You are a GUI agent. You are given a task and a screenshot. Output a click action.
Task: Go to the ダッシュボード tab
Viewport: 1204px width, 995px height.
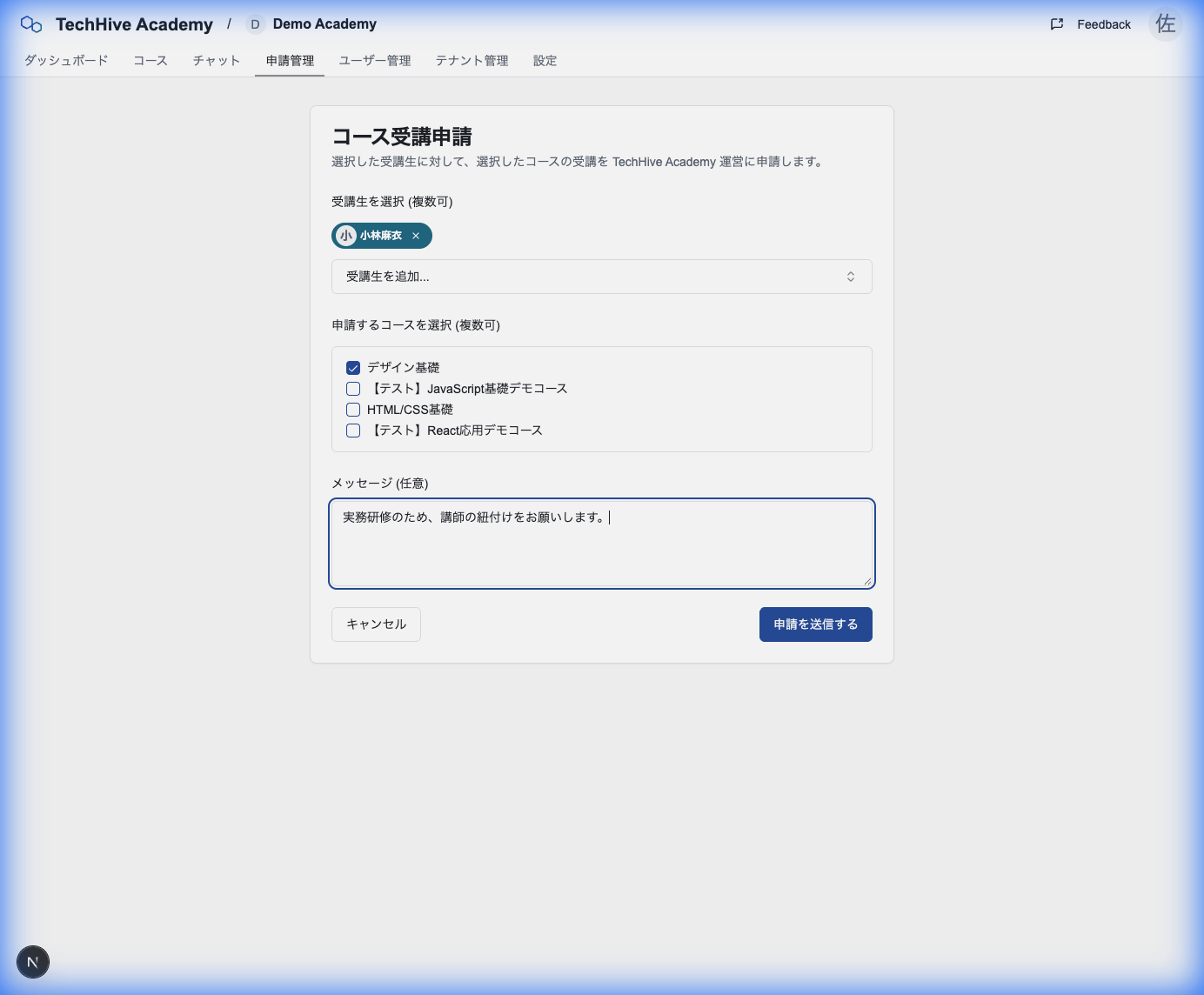66,60
